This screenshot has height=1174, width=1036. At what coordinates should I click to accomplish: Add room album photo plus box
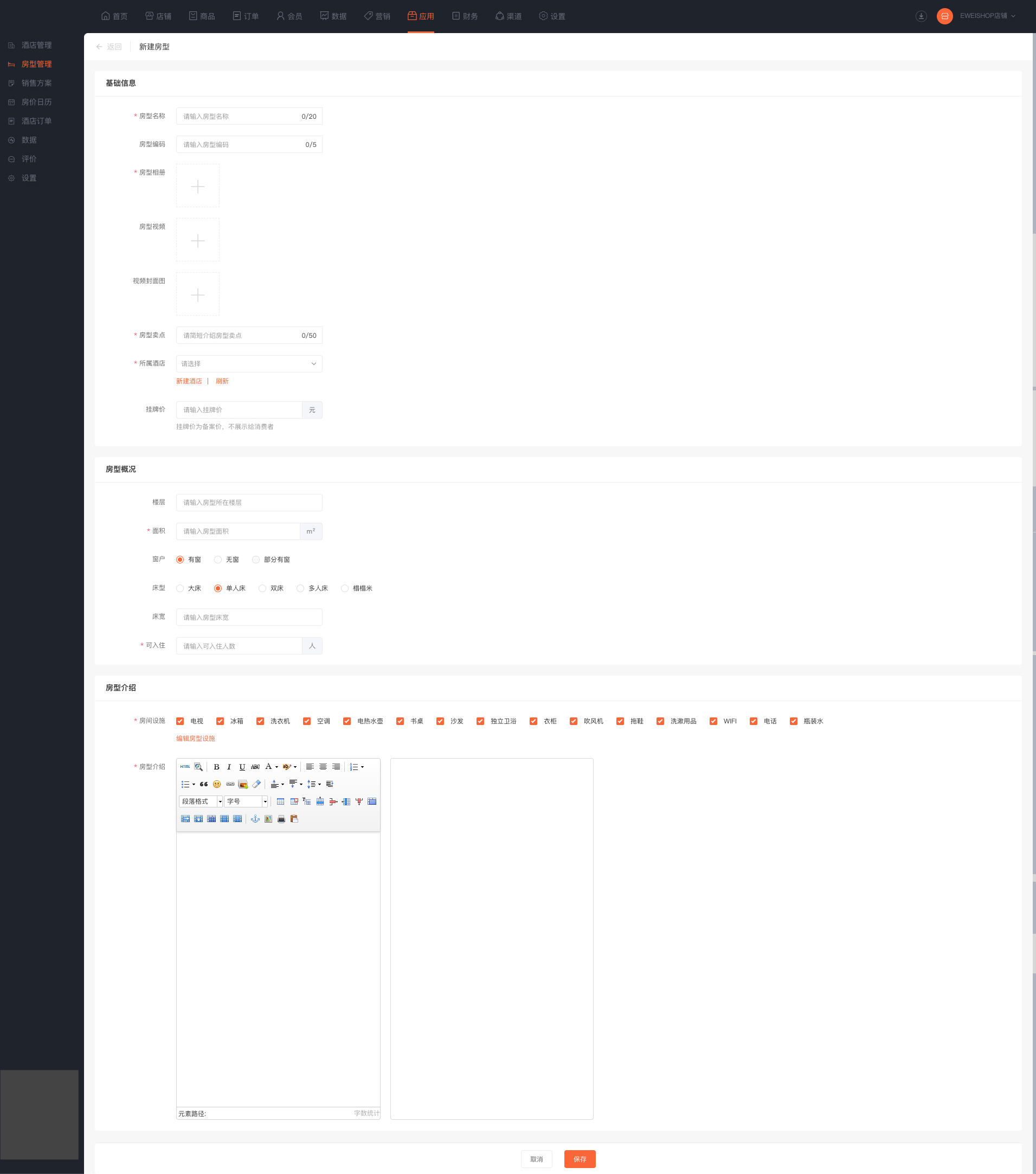tap(197, 185)
